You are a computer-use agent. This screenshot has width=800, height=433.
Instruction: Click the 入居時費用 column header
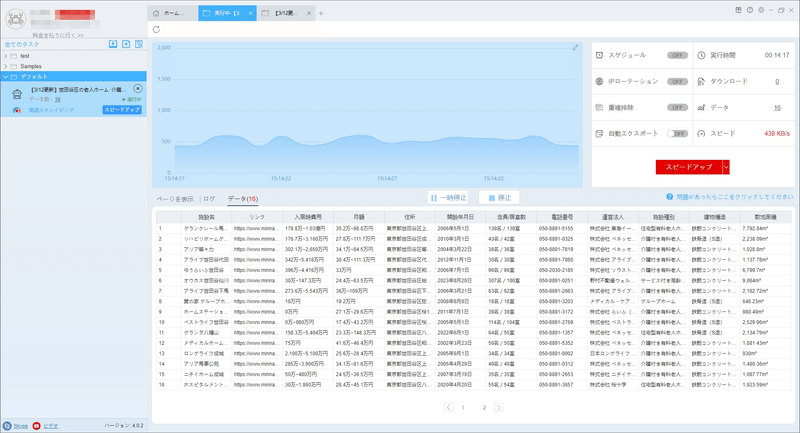point(308,217)
